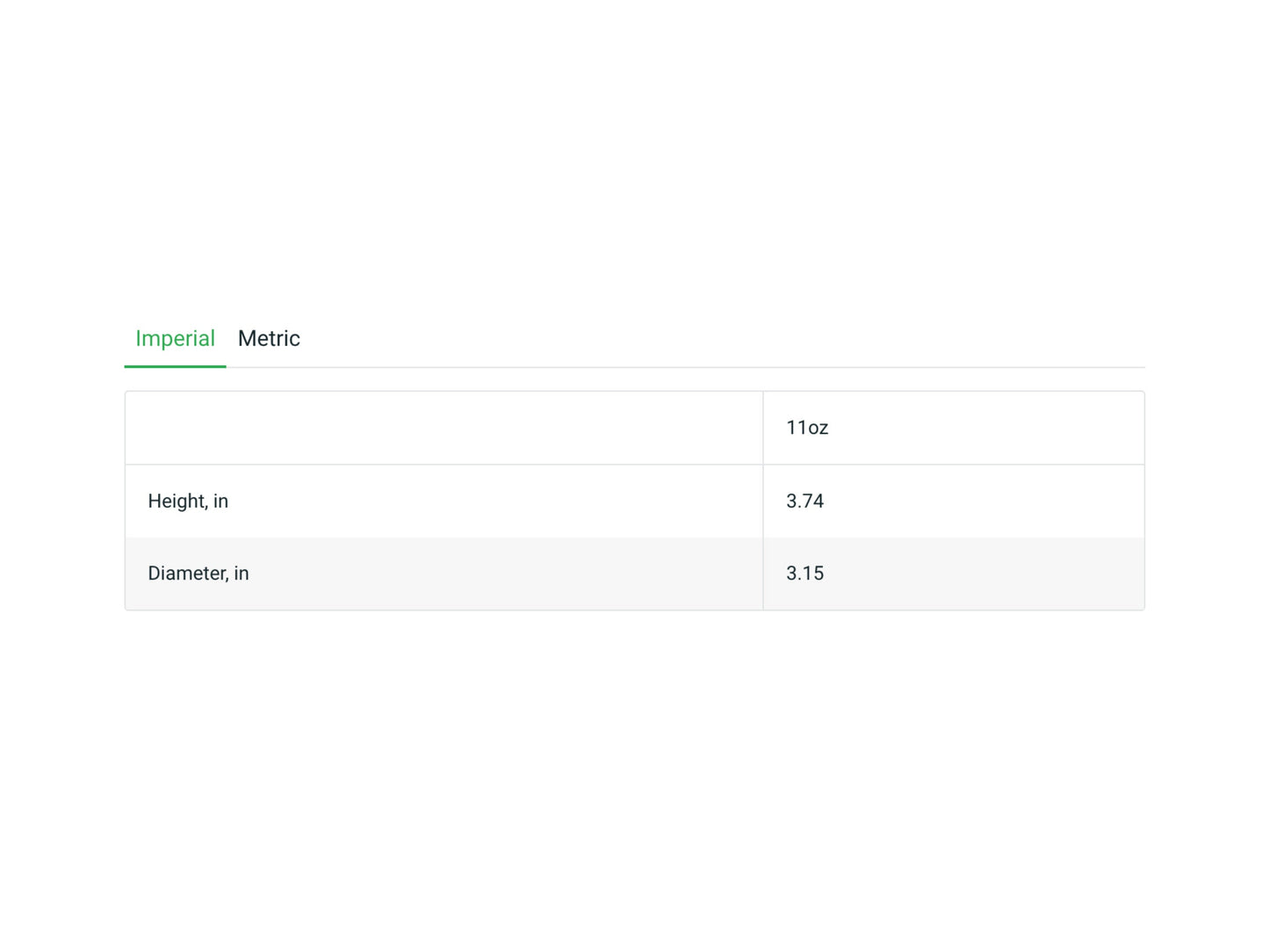Select the 3.74 height value
This screenshot has height=952, width=1269.
pos(804,501)
